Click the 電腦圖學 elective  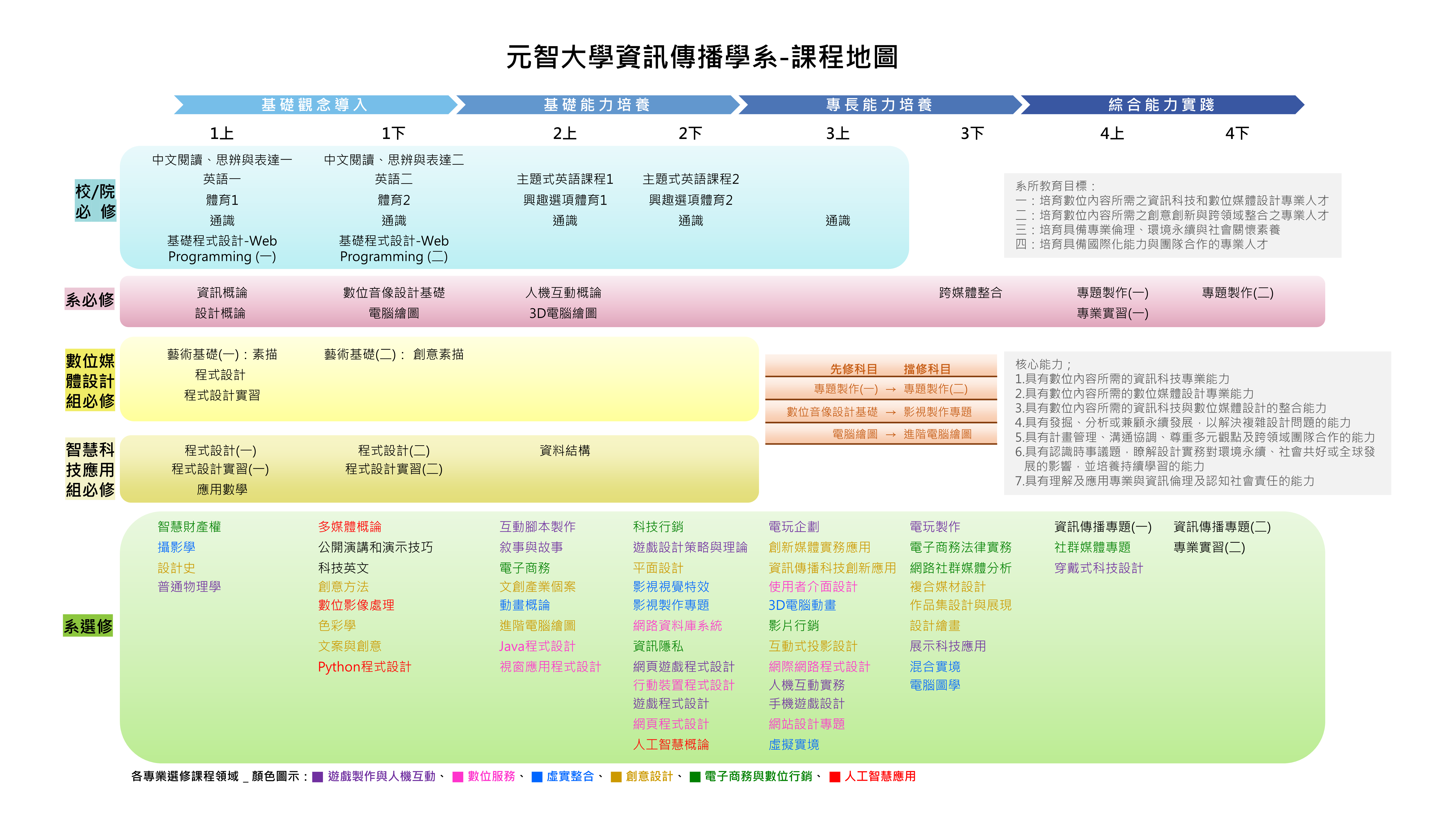point(935,685)
